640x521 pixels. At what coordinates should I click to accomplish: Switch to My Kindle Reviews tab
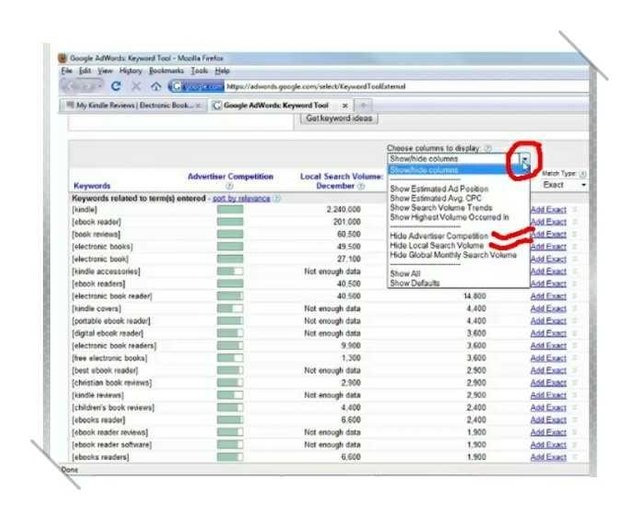tap(133, 106)
